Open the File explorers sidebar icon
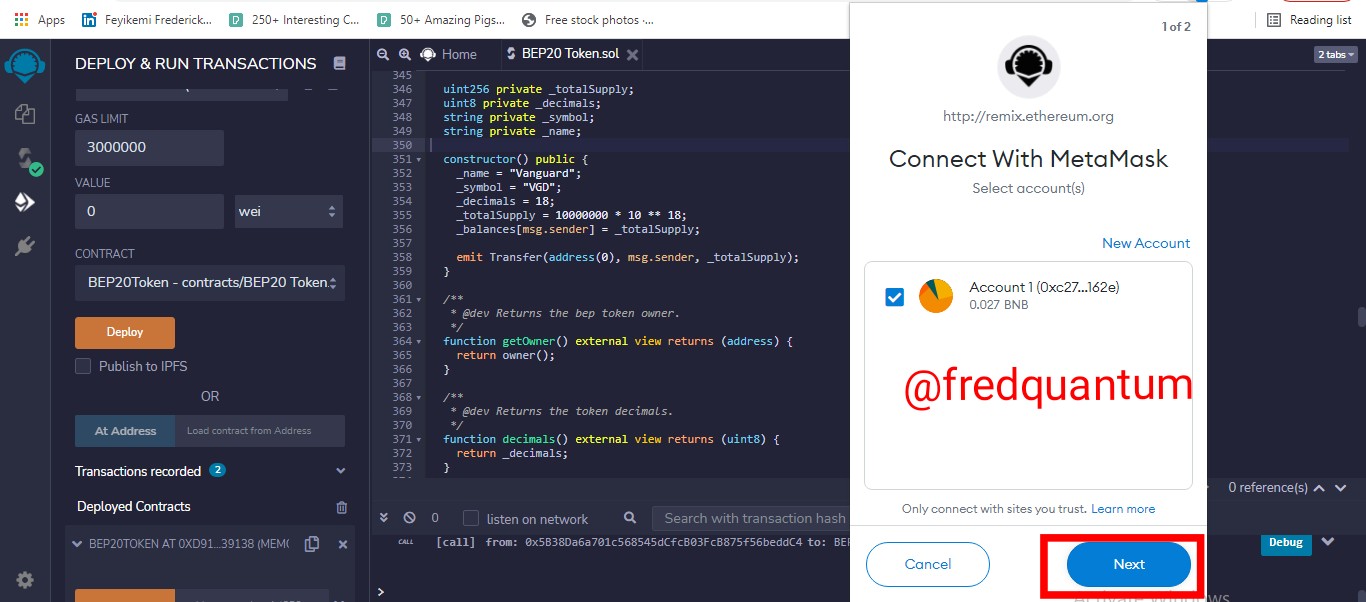Screen dimensions: 1366x602 25,114
